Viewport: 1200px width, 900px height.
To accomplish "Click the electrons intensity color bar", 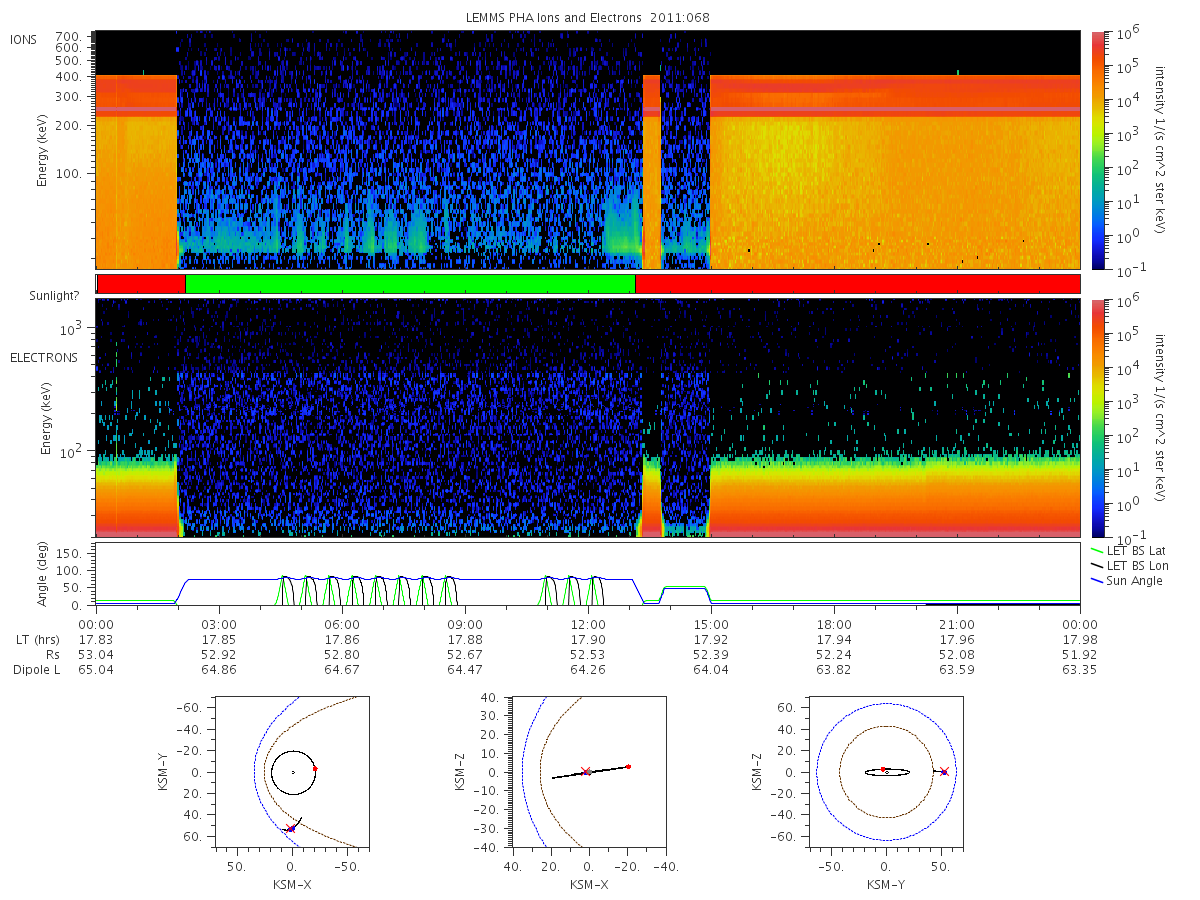I will (1098, 417).
